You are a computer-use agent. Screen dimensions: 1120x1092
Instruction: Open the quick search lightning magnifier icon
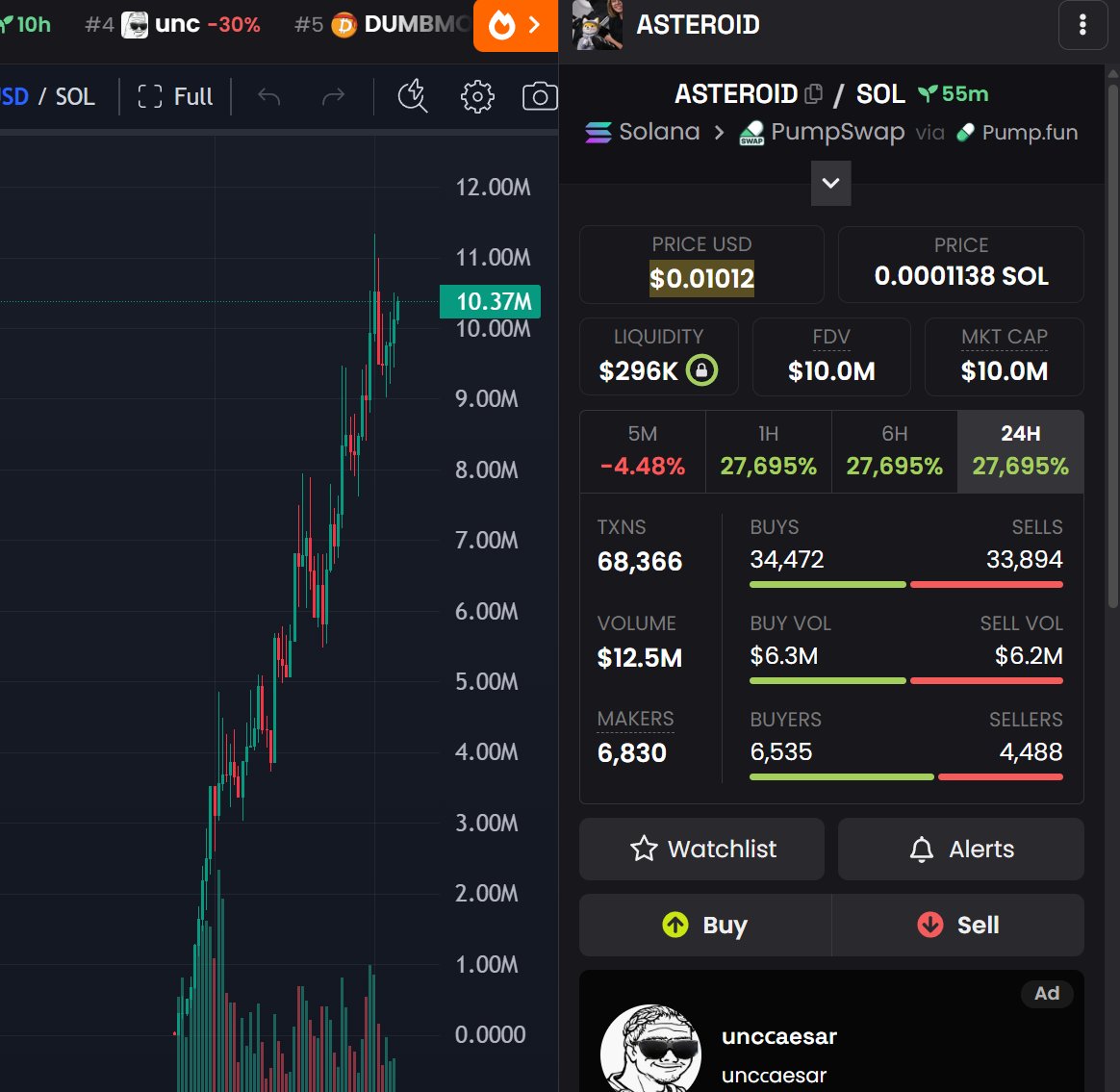[x=412, y=96]
